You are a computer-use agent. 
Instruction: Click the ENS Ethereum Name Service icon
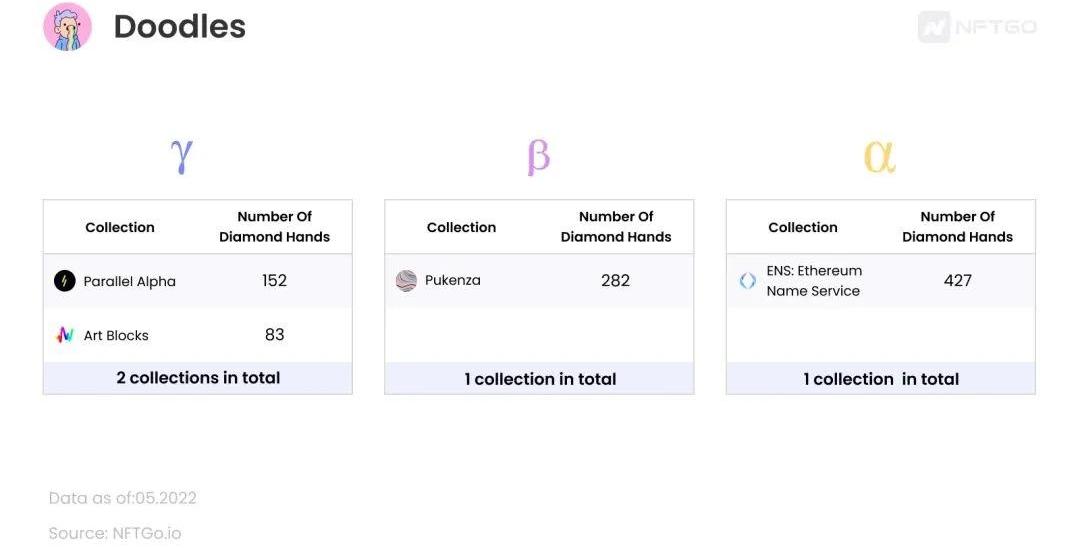click(748, 281)
